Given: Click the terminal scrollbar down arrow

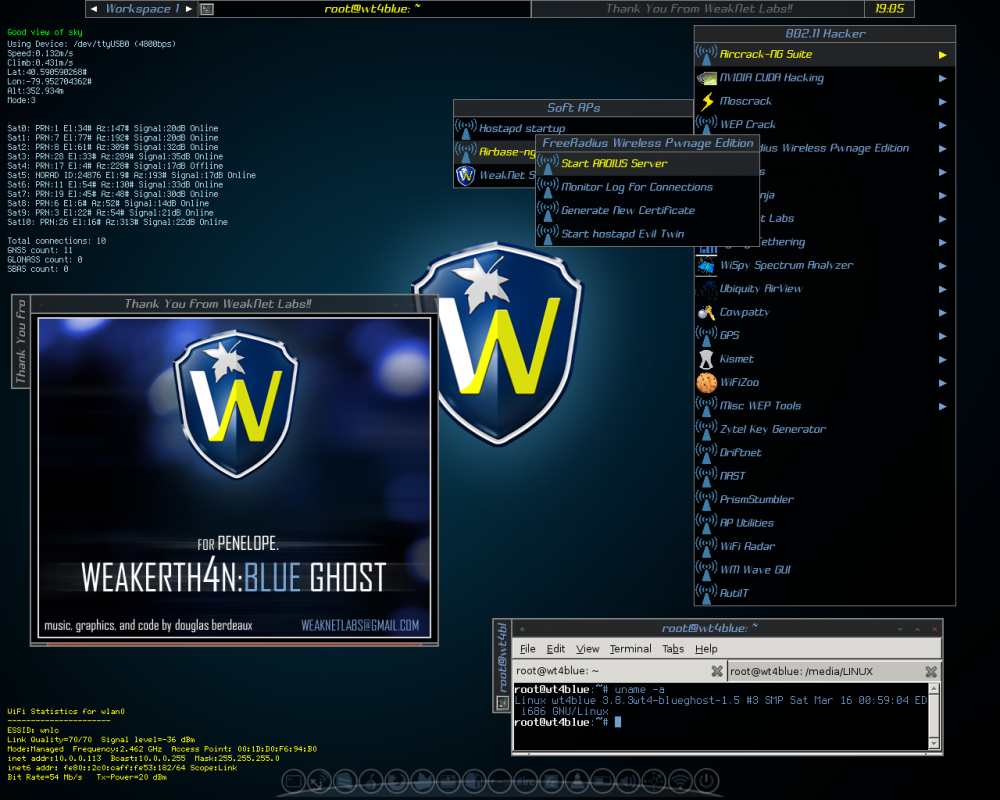Looking at the screenshot, I should click(x=934, y=743).
